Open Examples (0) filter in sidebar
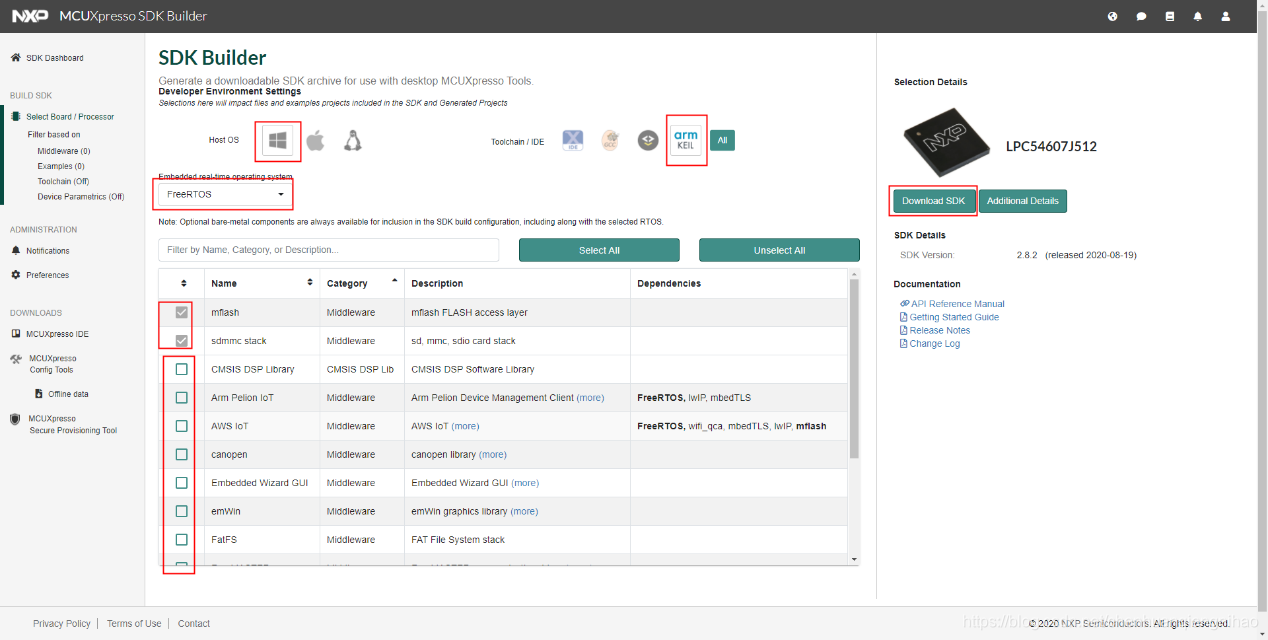 61,166
